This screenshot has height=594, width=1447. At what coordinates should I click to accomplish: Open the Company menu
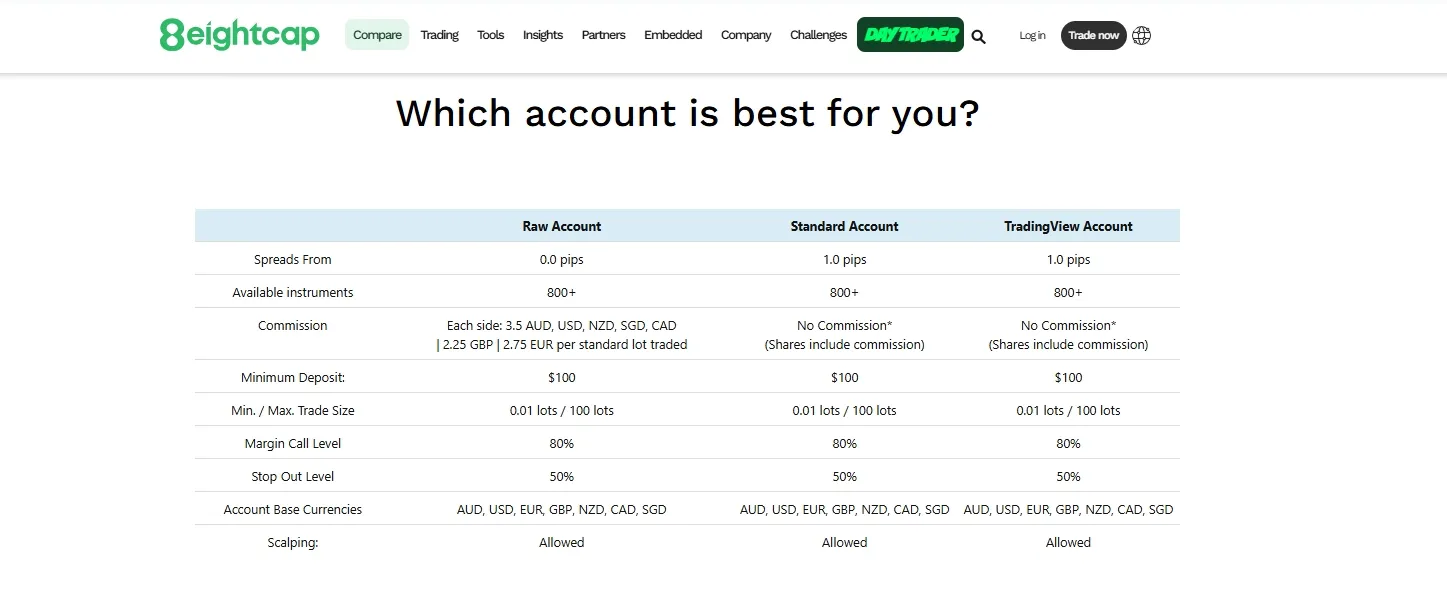[746, 35]
